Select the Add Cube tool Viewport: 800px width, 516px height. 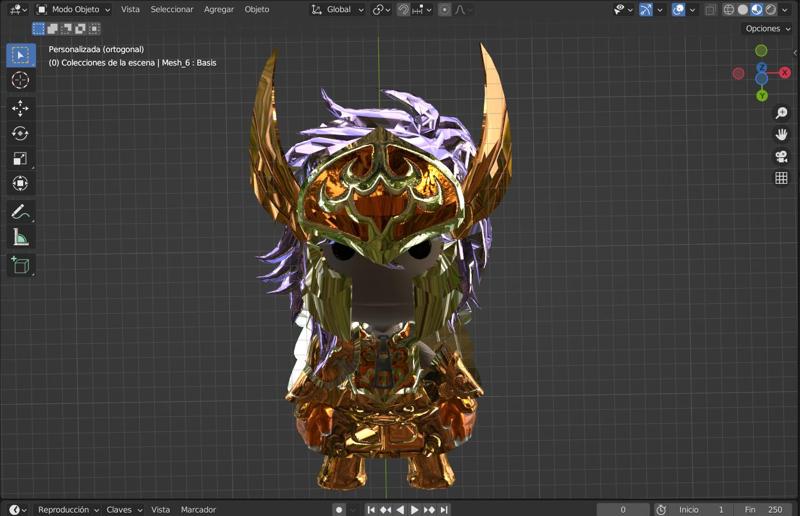(20, 265)
